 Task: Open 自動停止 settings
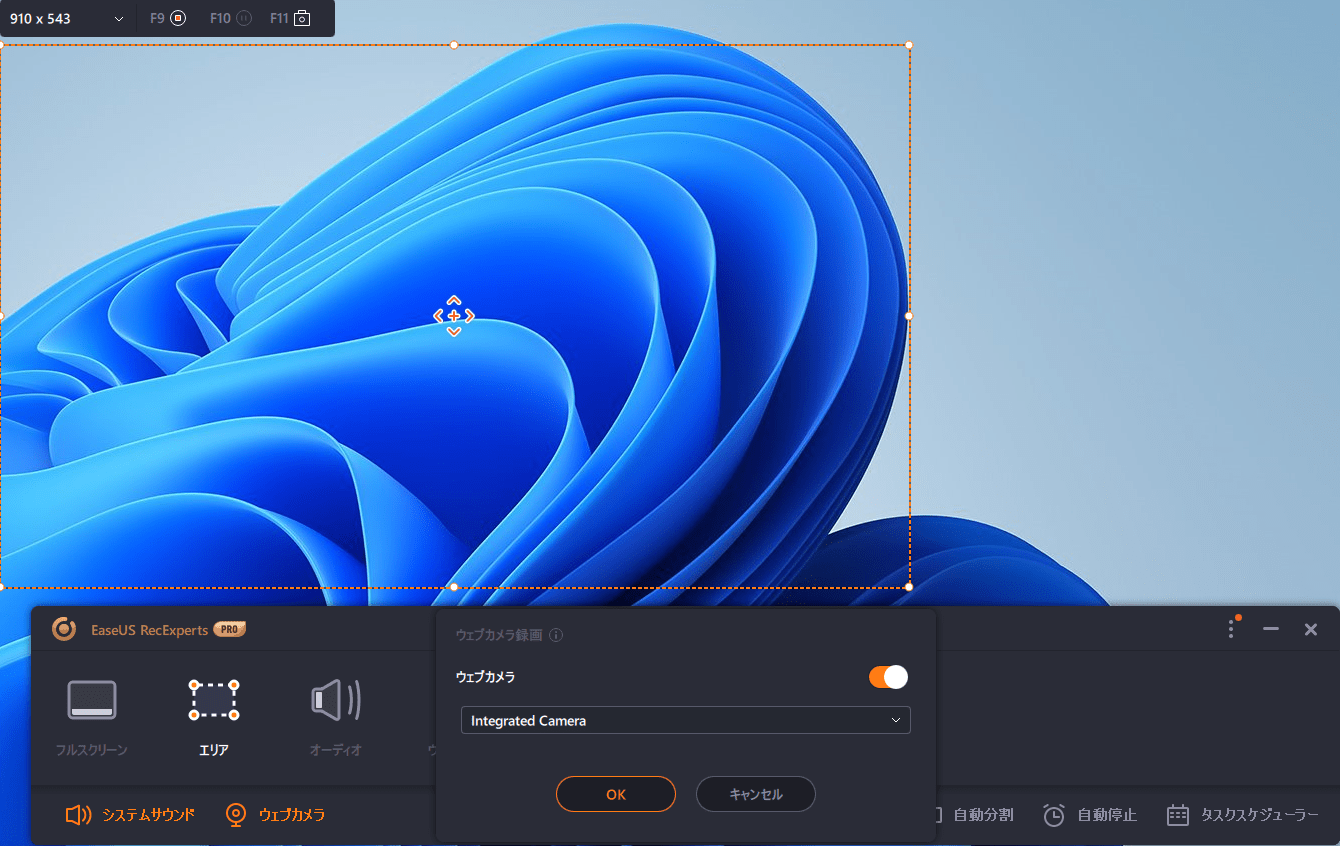pyautogui.click(x=1090, y=815)
